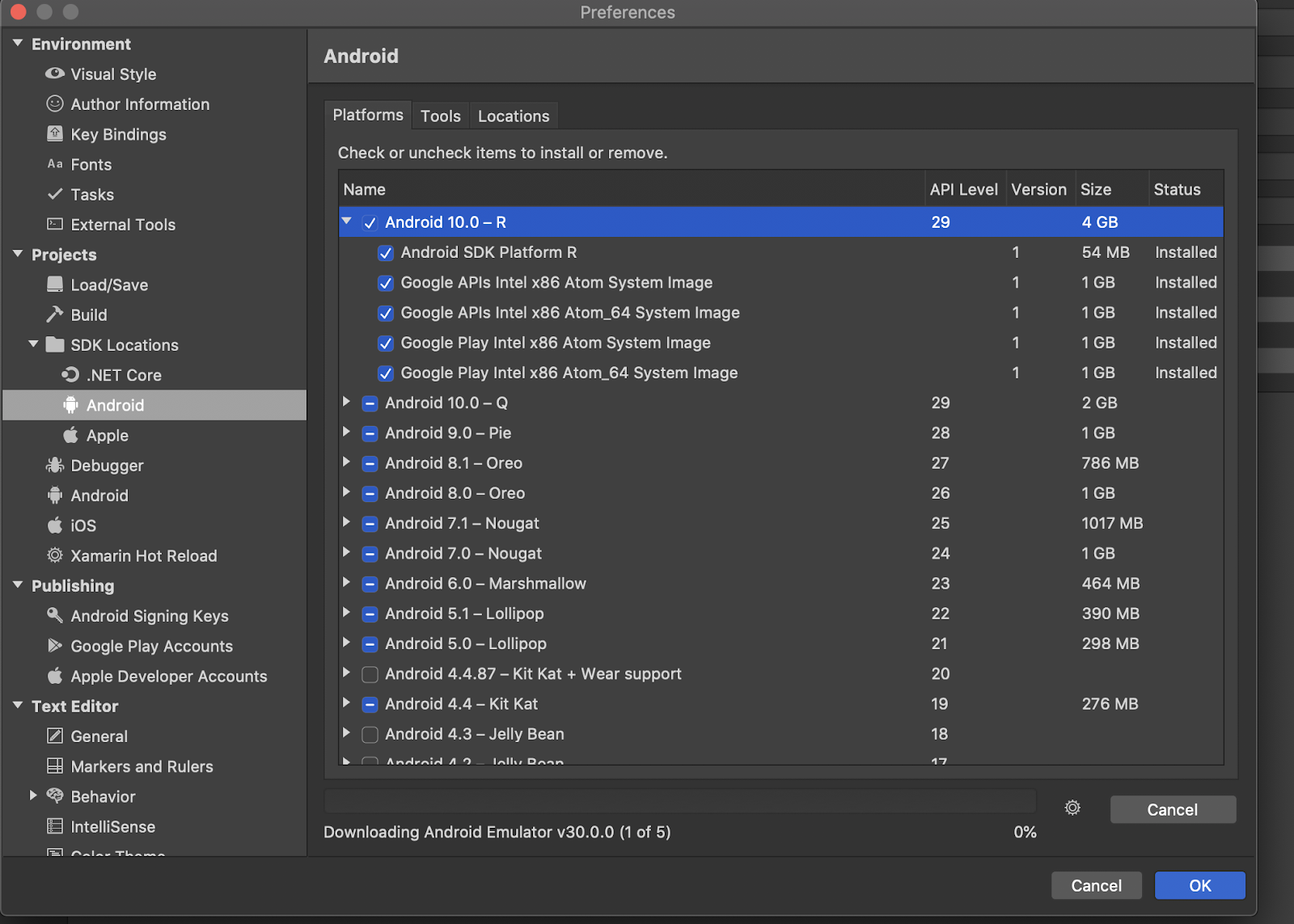Switch to the Tools tab
The height and width of the screenshot is (924, 1294).
click(x=441, y=116)
